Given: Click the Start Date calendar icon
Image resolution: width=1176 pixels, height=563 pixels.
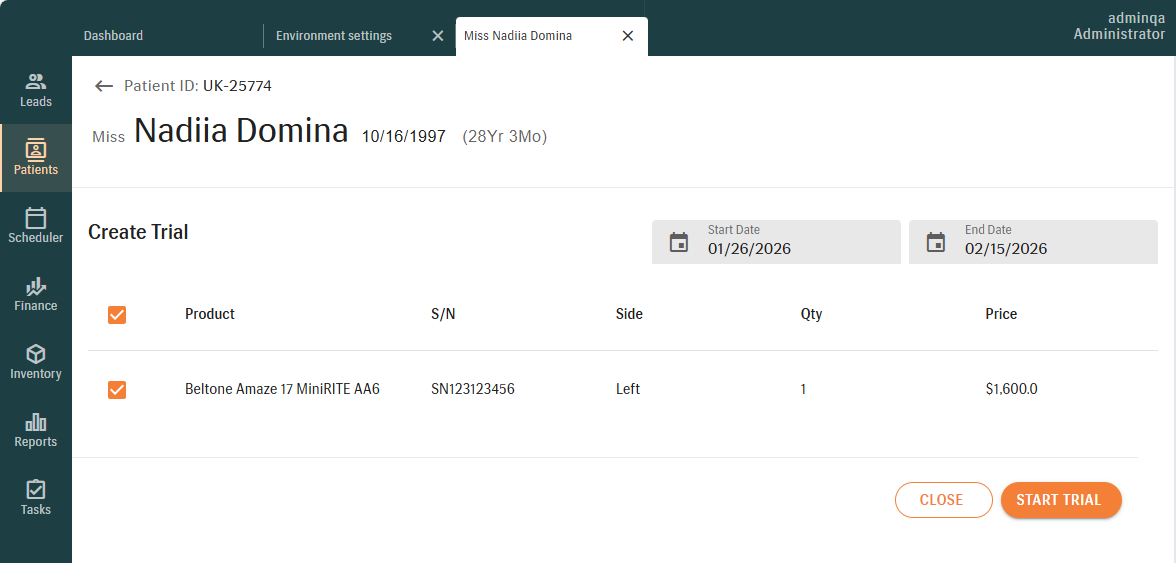Looking at the screenshot, I should pyautogui.click(x=679, y=242).
